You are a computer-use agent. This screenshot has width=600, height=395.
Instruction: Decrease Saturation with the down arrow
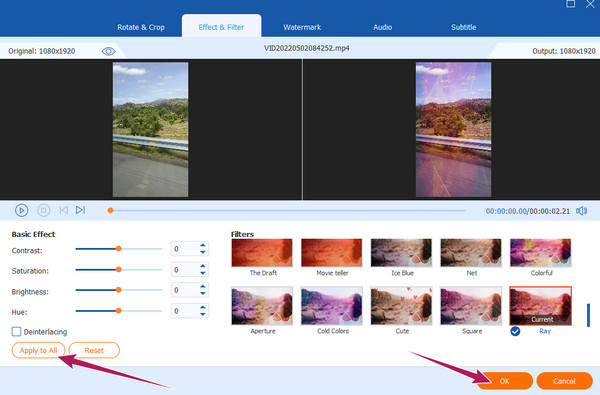tap(203, 273)
